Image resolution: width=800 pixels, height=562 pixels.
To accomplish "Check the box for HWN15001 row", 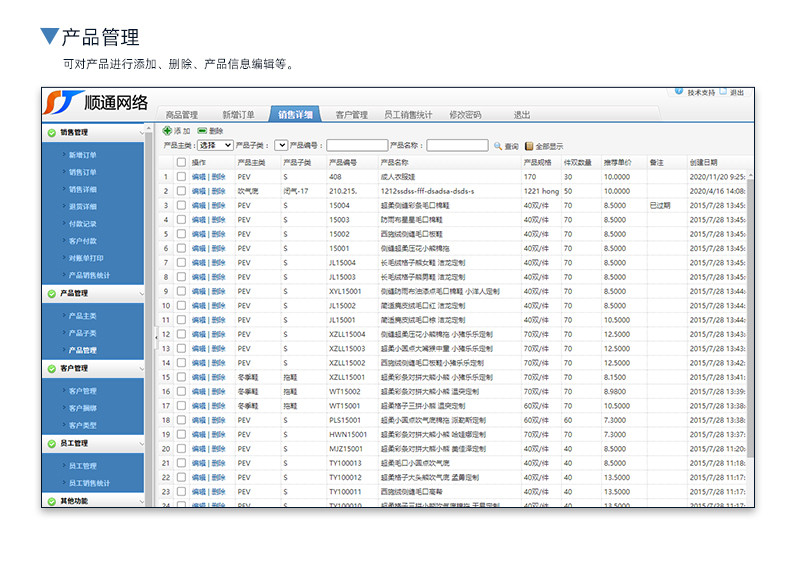I will (x=181, y=434).
